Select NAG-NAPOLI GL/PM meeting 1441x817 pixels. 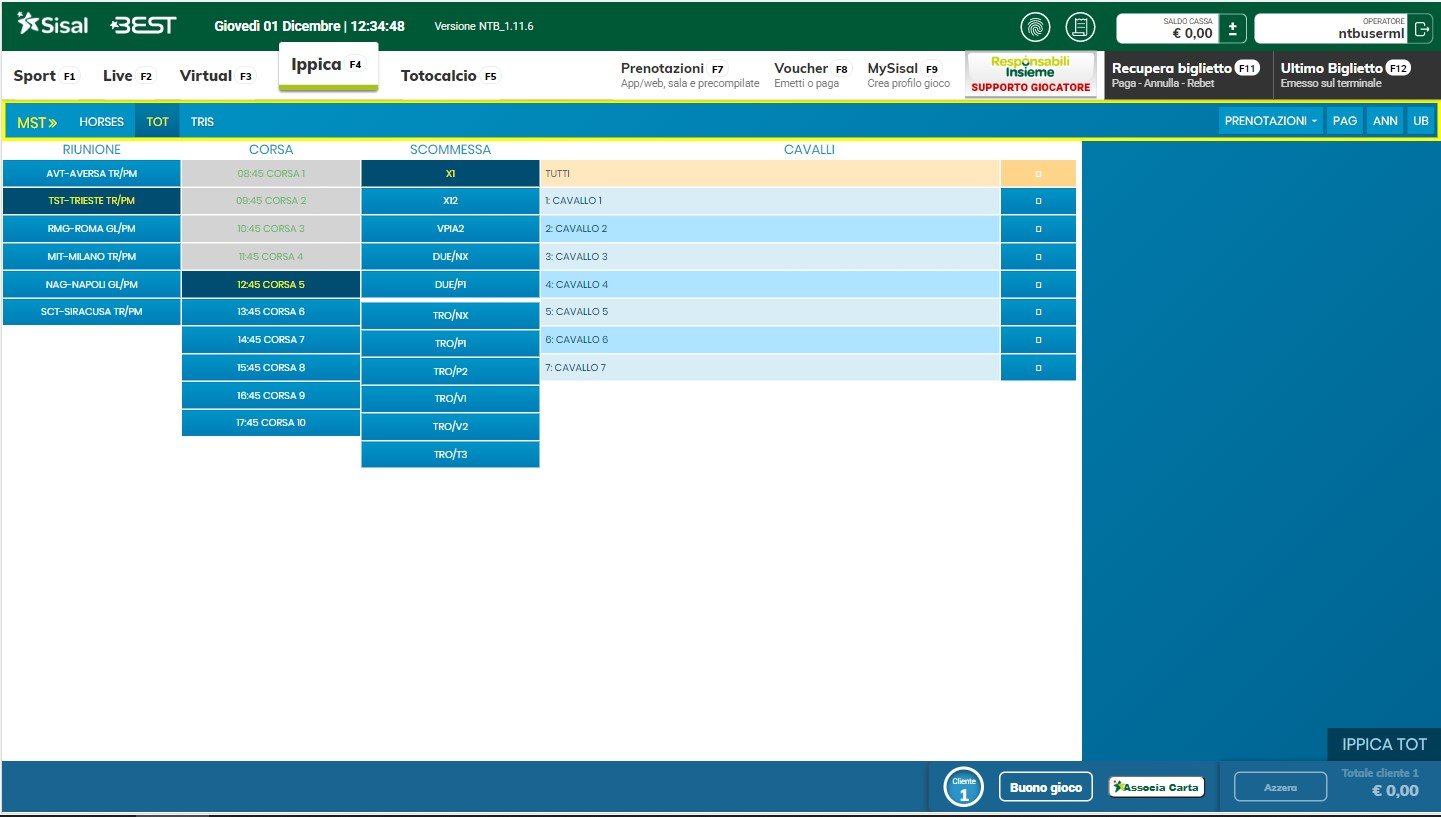pos(91,284)
